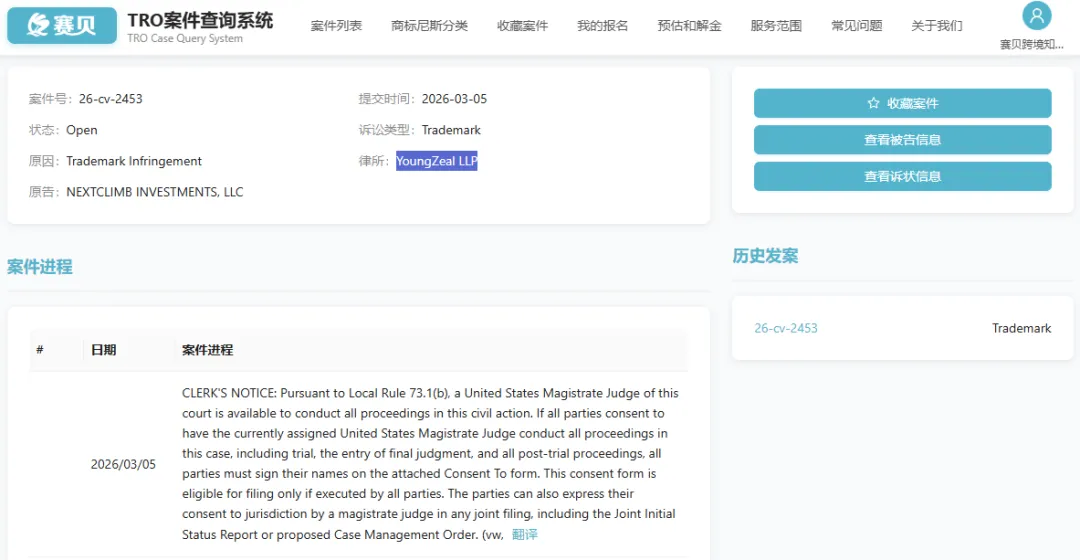1080x560 pixels.
Task: Open 常见问题 menu
Action: click(x=857, y=25)
